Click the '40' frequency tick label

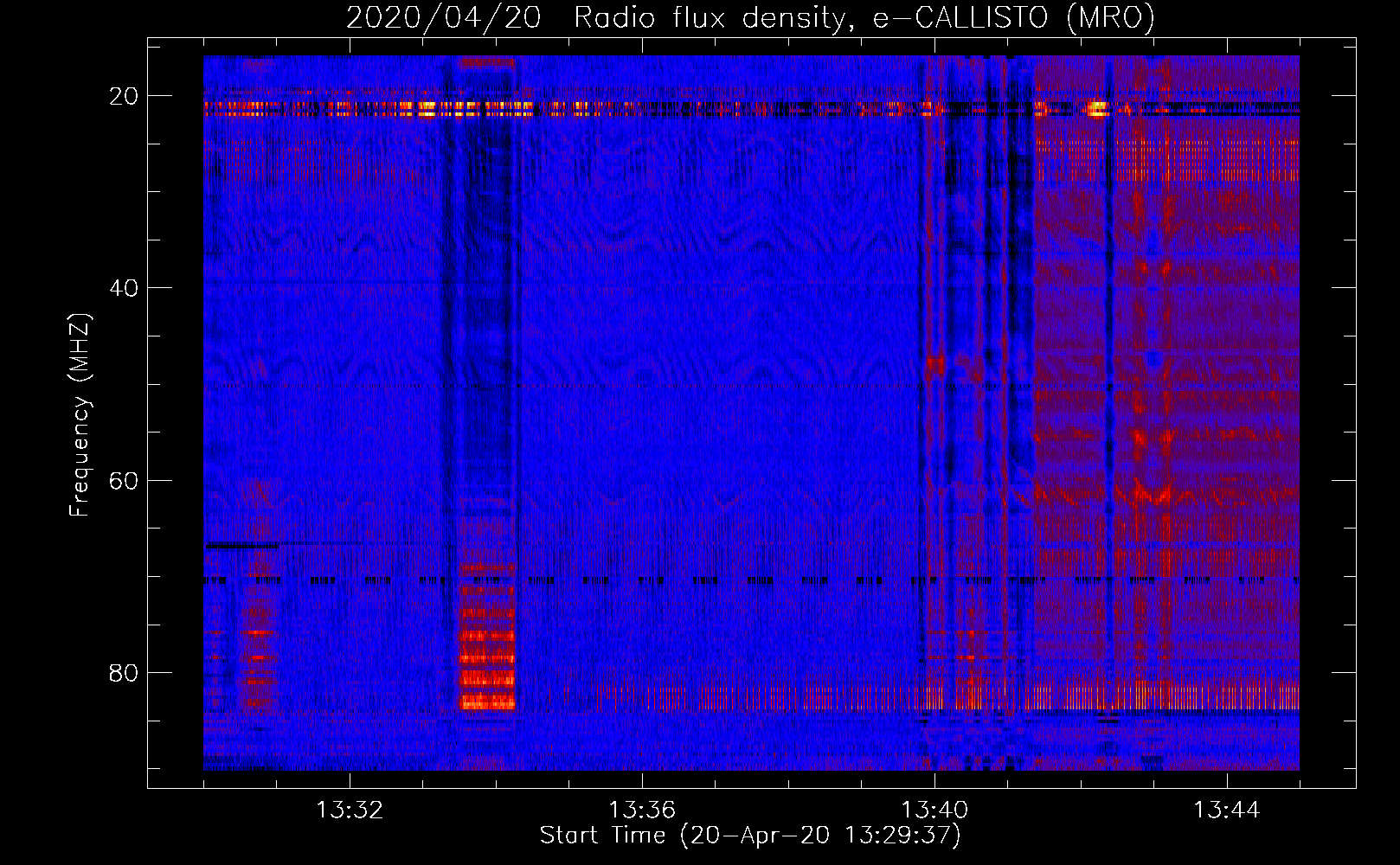pos(124,288)
